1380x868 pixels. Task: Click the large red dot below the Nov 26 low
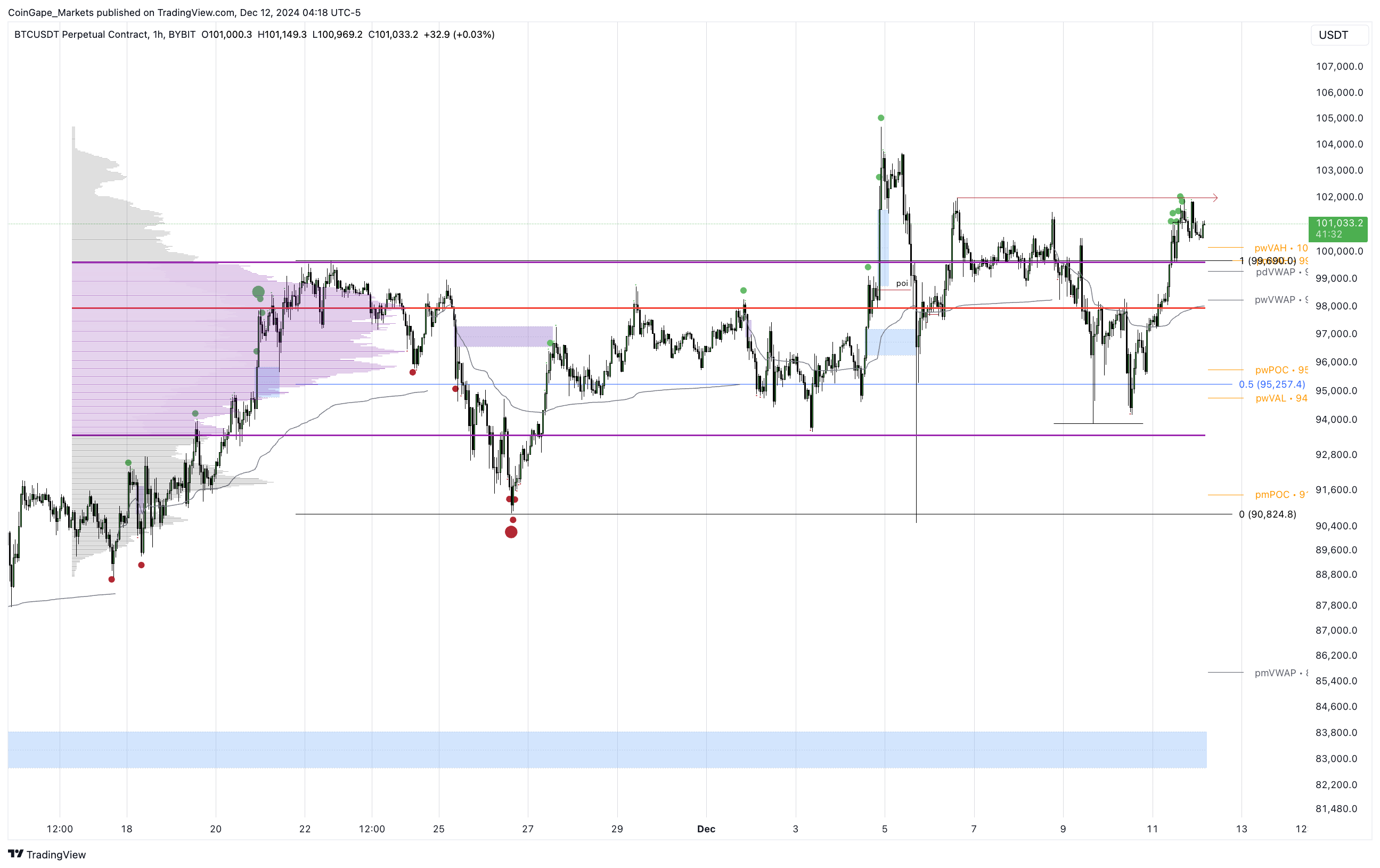click(511, 533)
